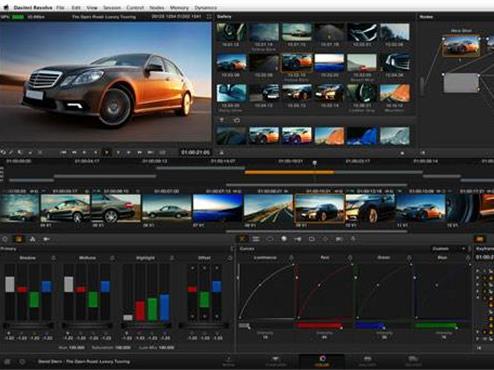Open the Motion Effects palette icon
494x370 pixels.
46,239
